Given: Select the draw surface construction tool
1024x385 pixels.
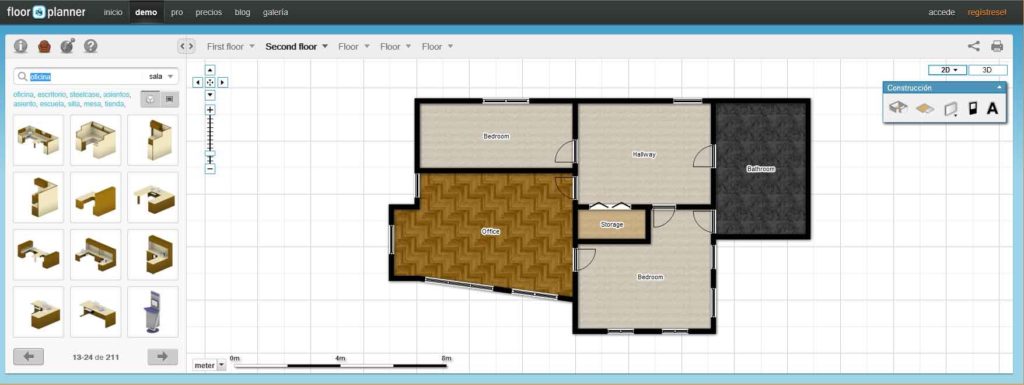Looking at the screenshot, I should [925, 108].
